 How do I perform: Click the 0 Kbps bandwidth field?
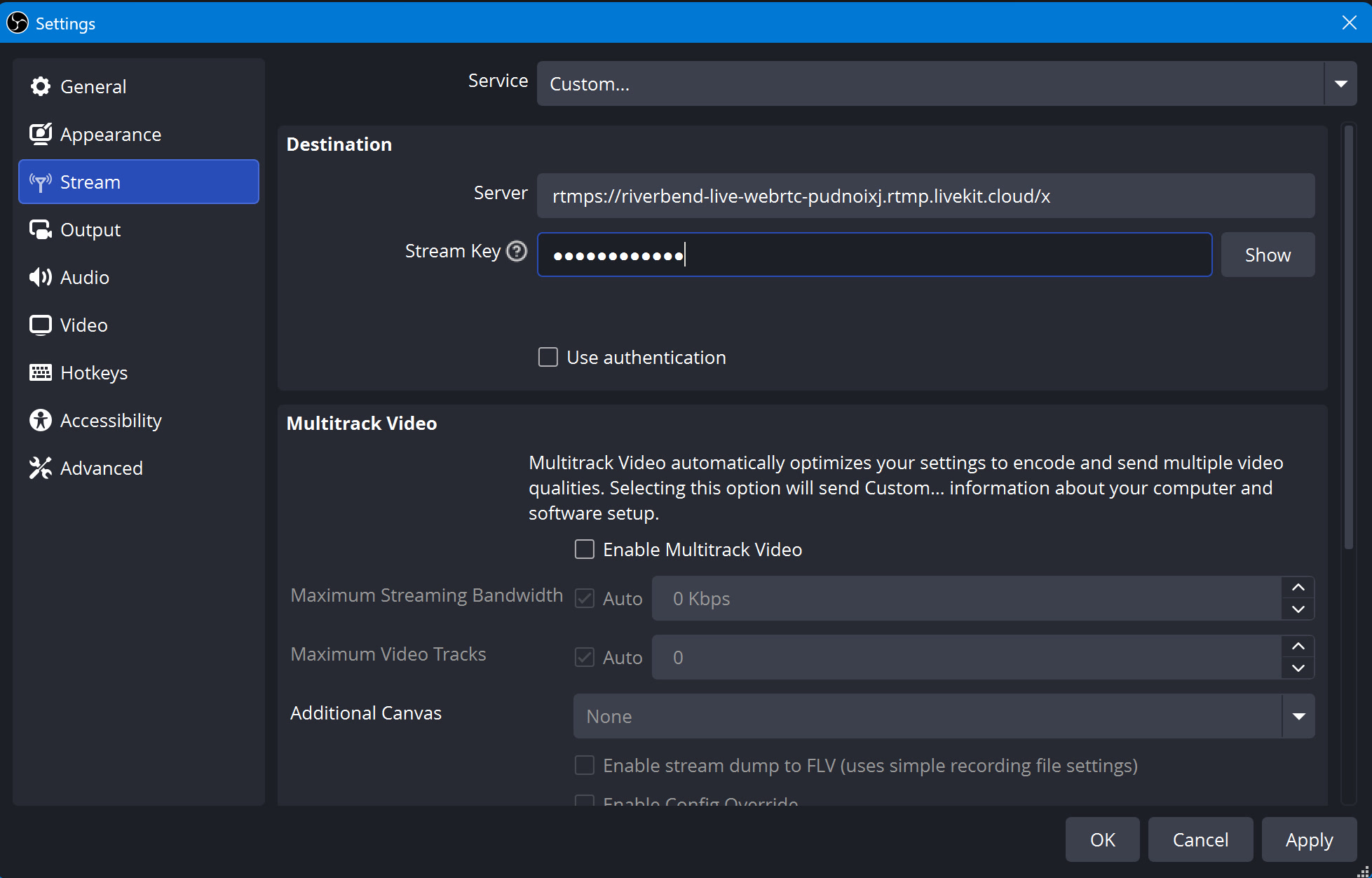point(967,598)
